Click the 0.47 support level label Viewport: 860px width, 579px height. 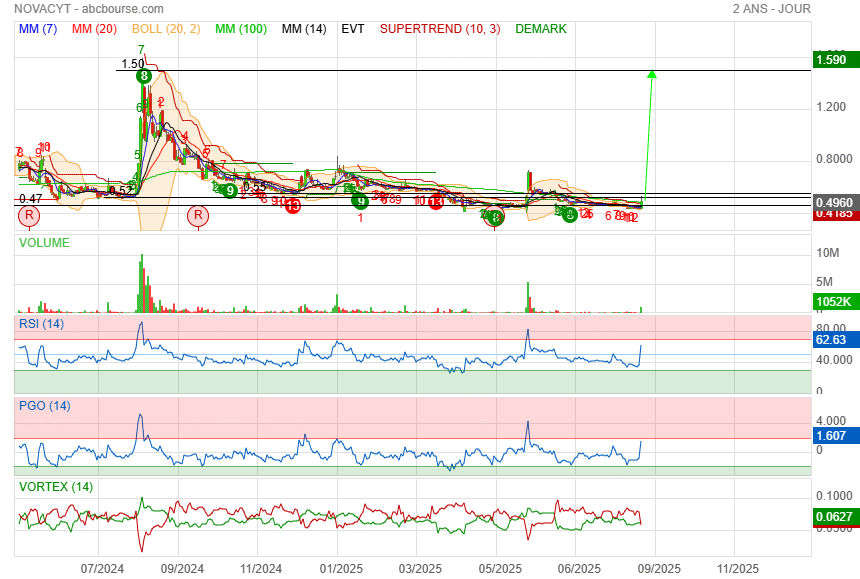pos(31,198)
